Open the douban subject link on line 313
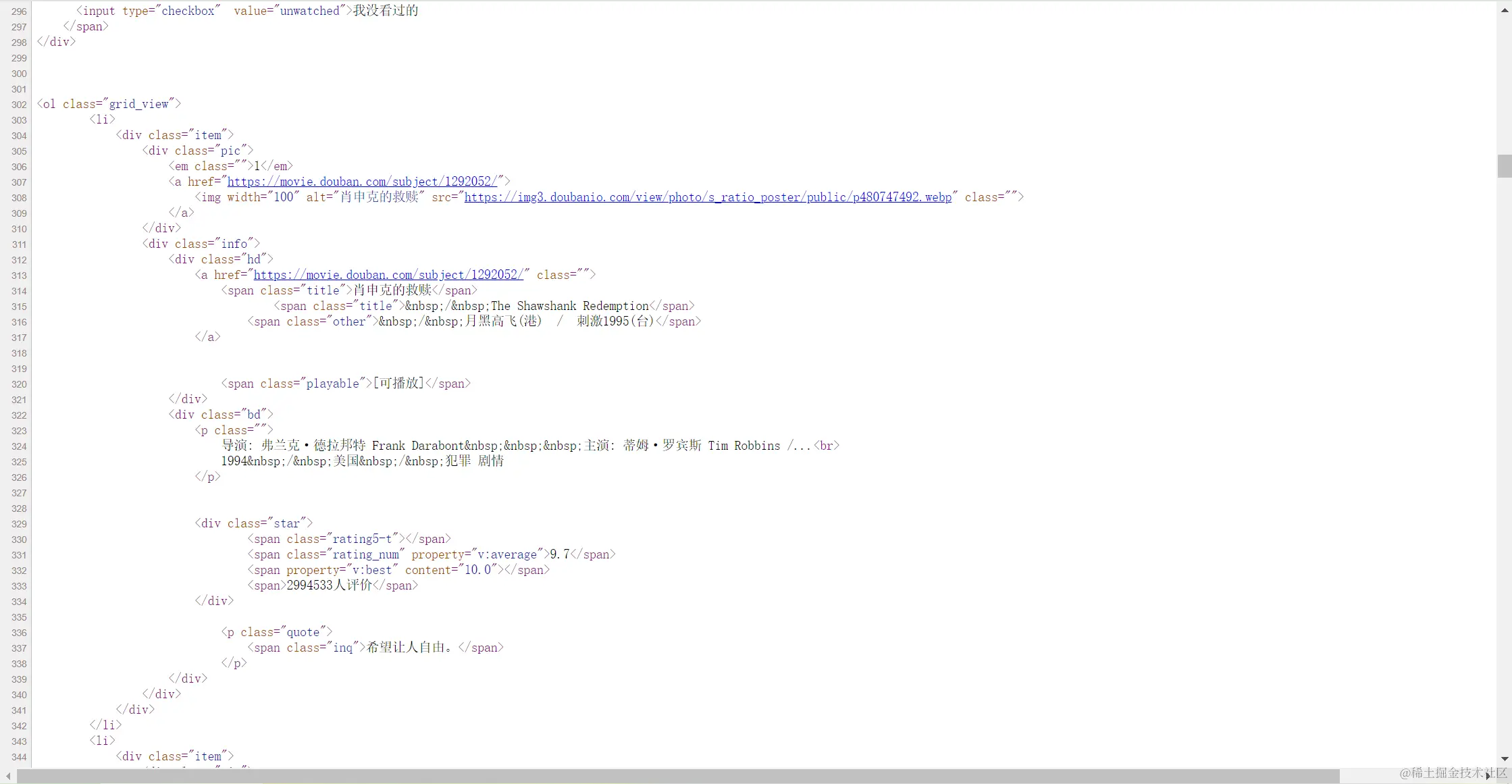 coord(388,275)
